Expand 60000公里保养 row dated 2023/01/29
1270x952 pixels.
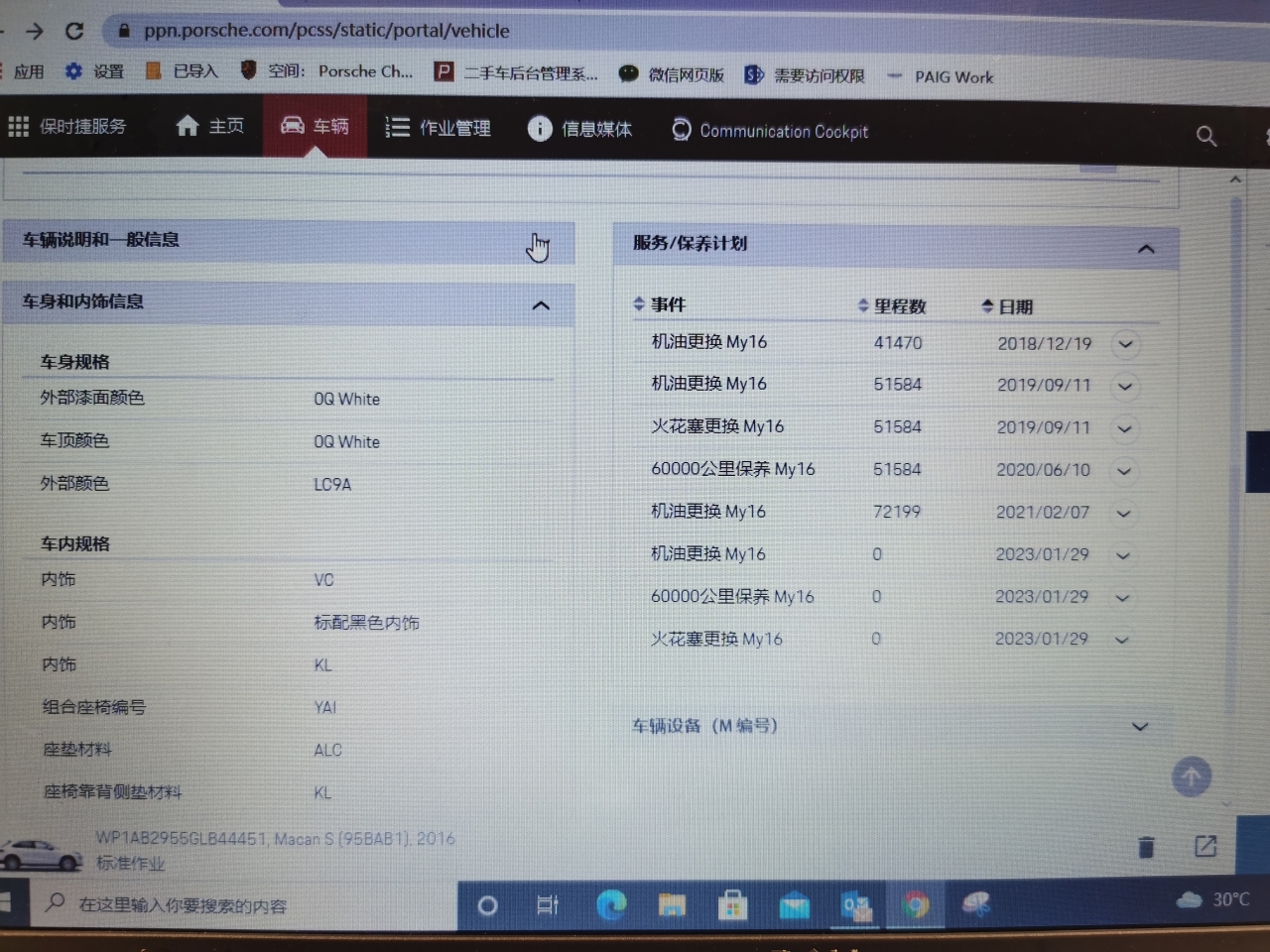(1123, 598)
